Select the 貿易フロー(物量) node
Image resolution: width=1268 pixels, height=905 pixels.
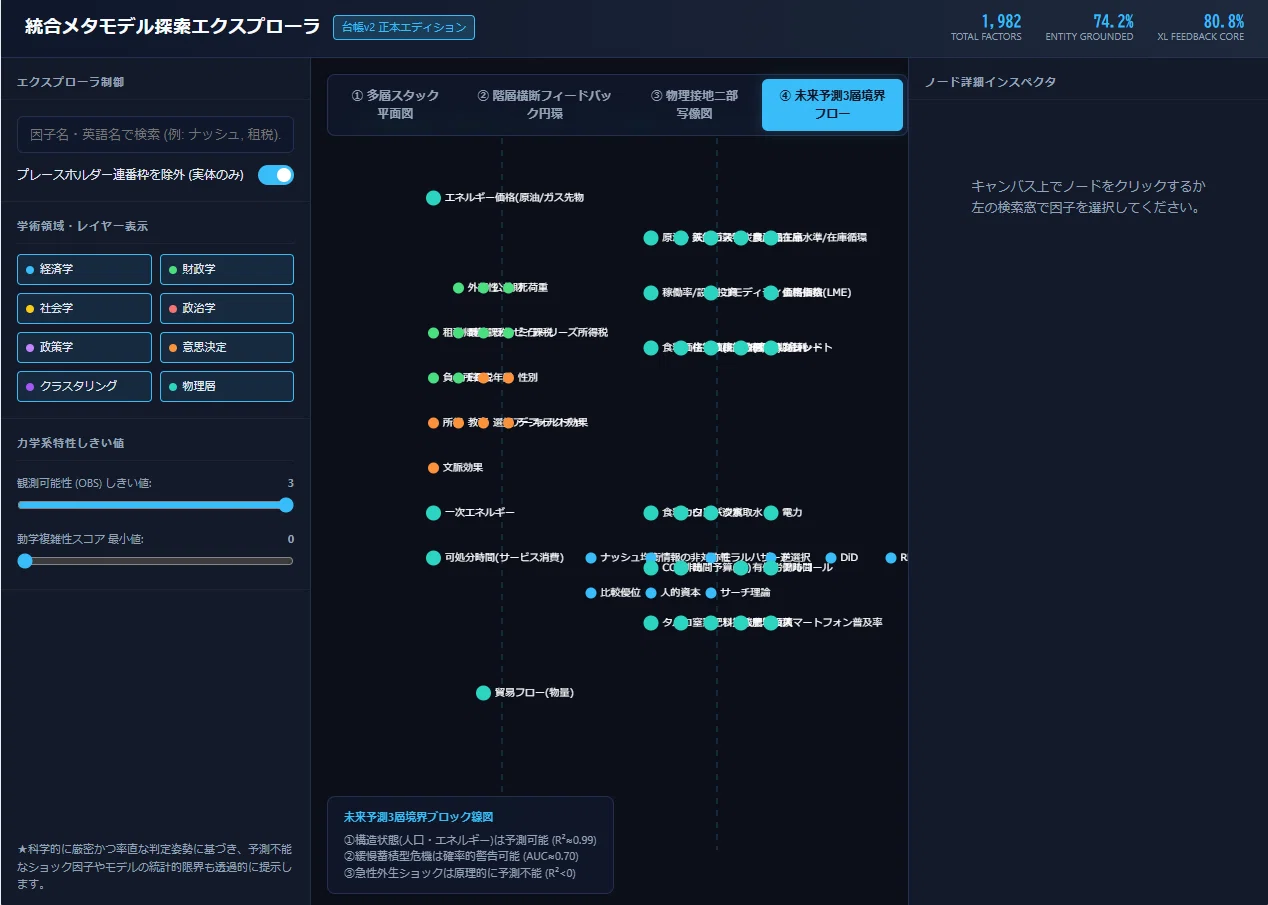click(483, 693)
